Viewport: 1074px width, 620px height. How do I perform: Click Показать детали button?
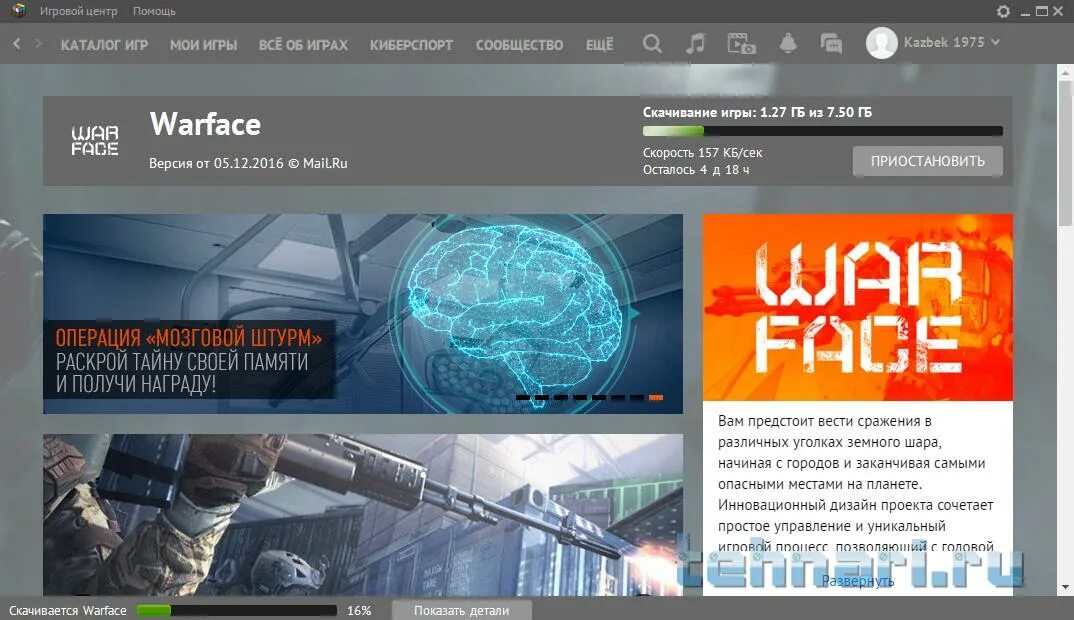click(x=462, y=610)
